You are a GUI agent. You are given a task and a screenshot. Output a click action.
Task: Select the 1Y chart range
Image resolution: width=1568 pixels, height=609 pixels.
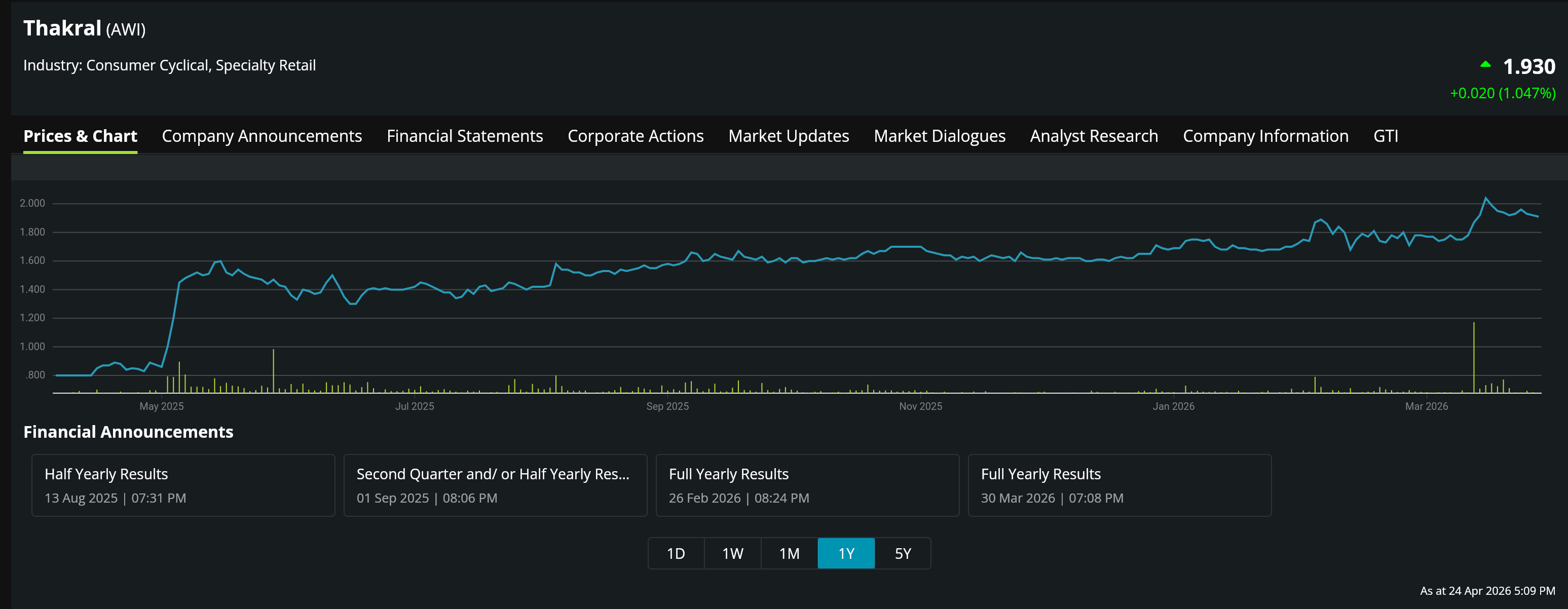pyautogui.click(x=846, y=553)
